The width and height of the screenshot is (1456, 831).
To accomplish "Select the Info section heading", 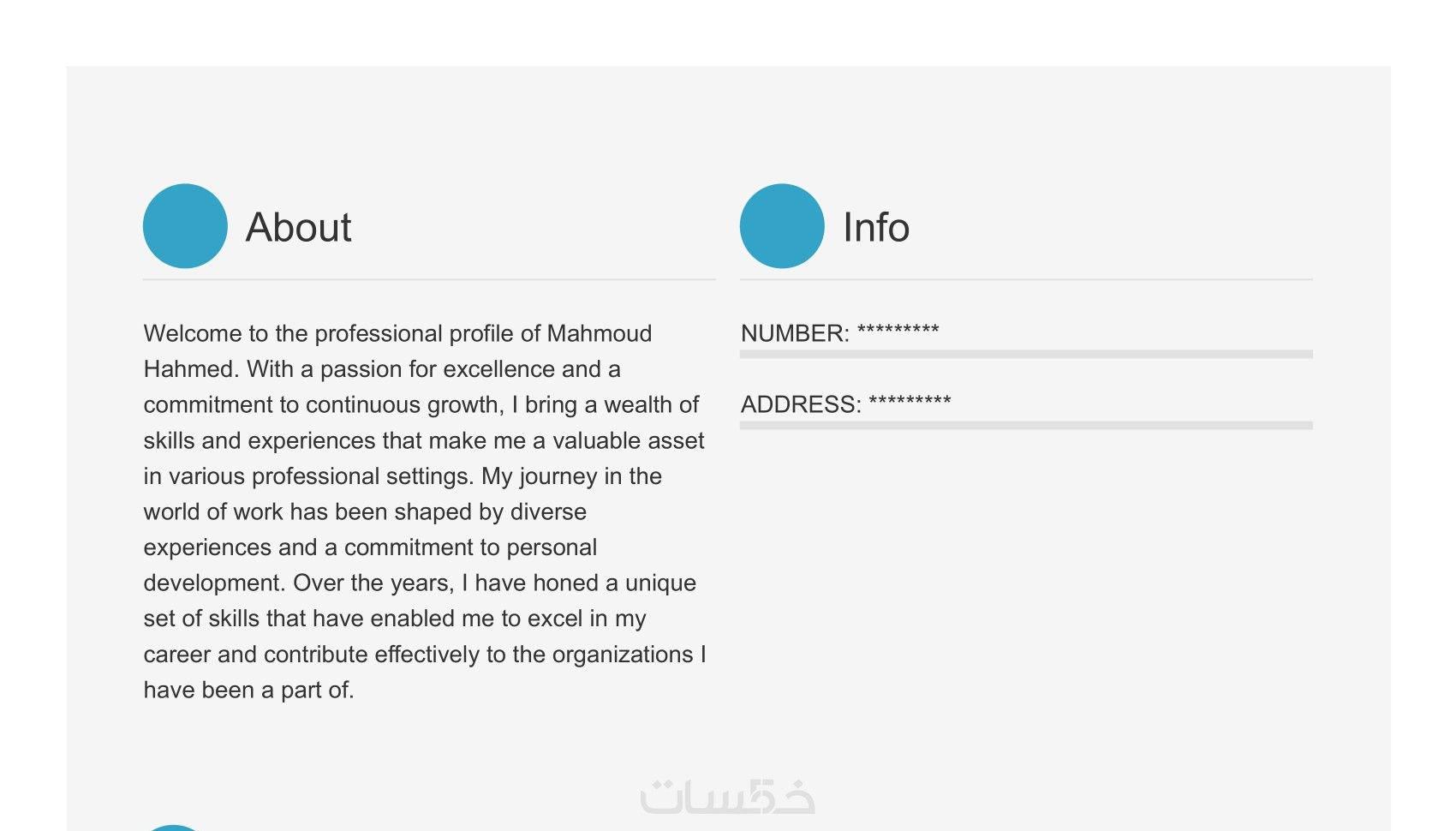I will 875,228.
